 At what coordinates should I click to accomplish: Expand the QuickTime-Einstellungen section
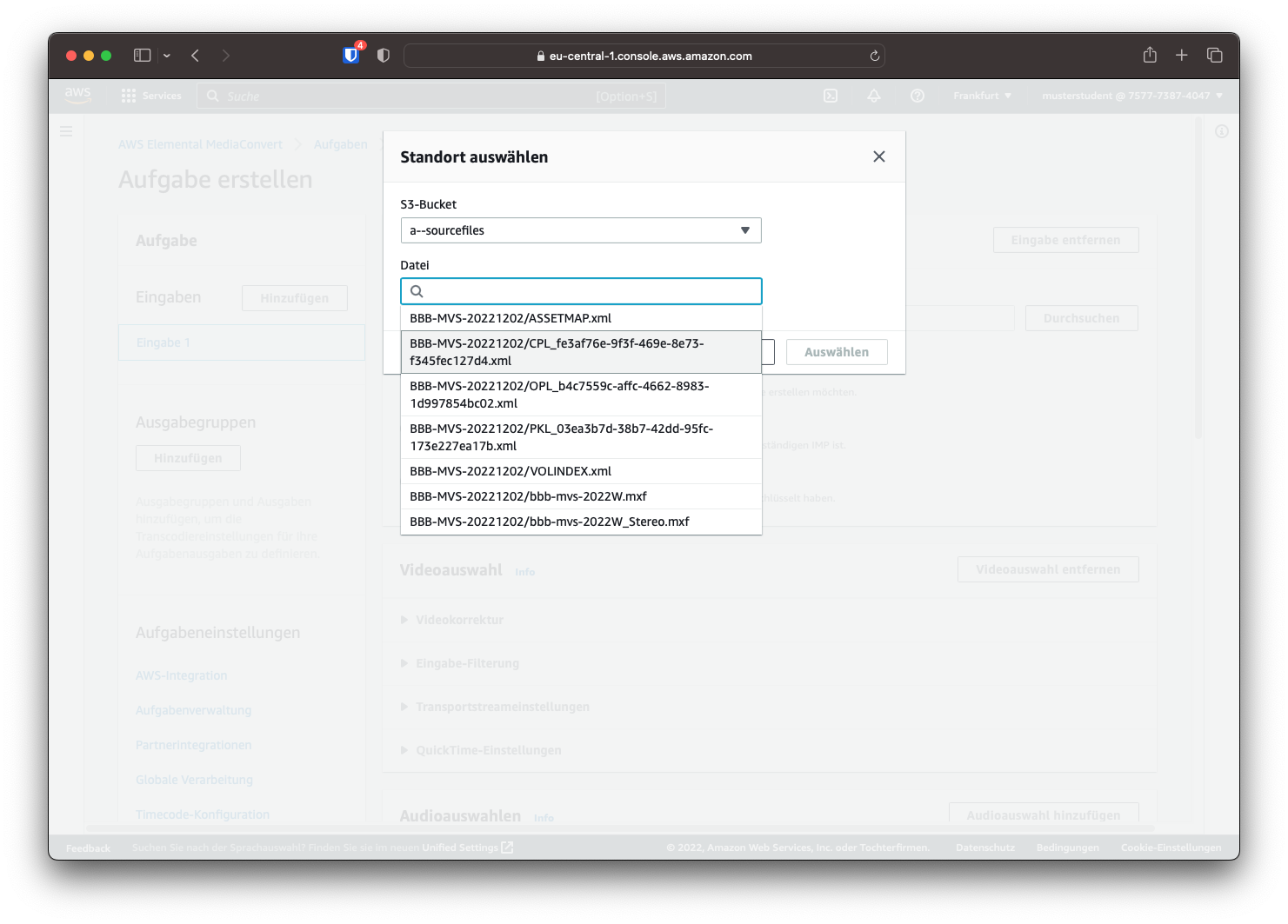(481, 750)
